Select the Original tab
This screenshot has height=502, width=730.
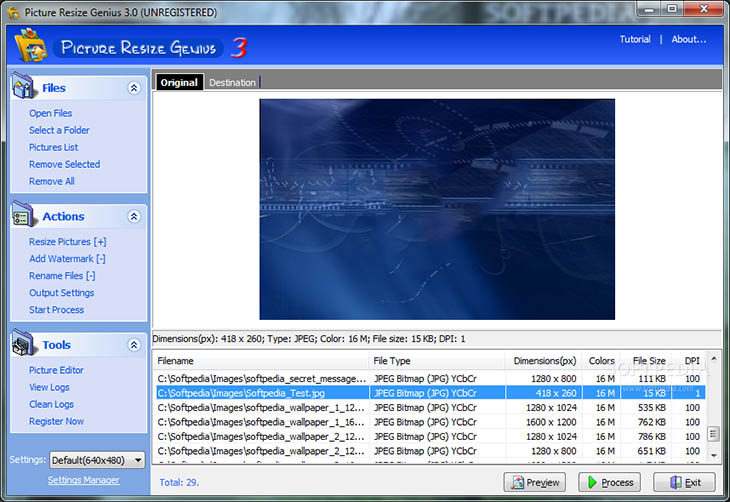pos(179,82)
